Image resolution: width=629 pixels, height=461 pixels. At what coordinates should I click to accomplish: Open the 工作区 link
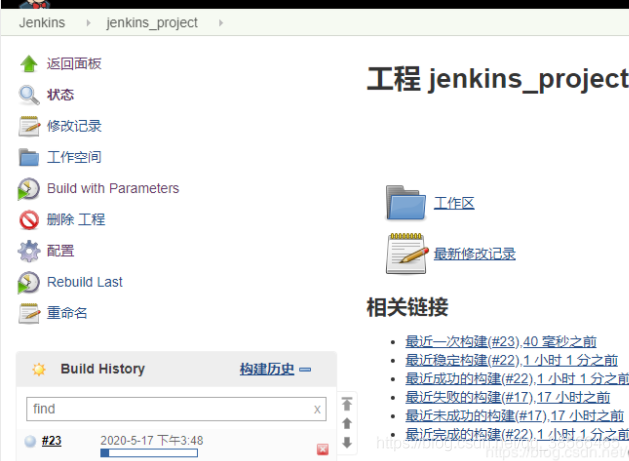point(454,203)
